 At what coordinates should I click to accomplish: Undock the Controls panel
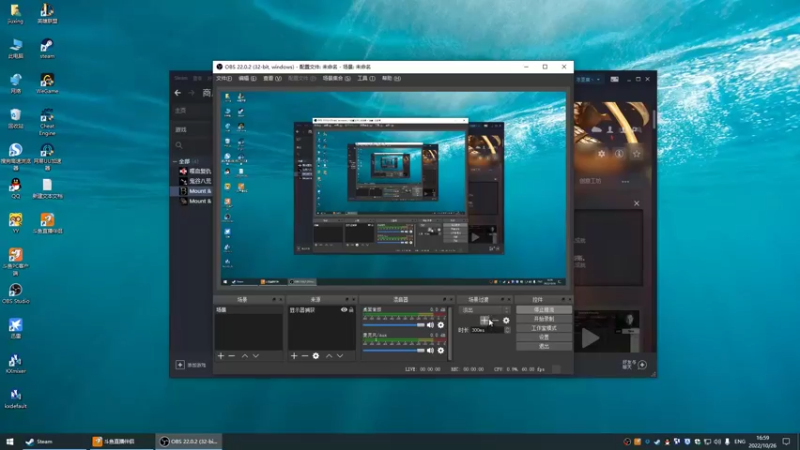pos(563,299)
